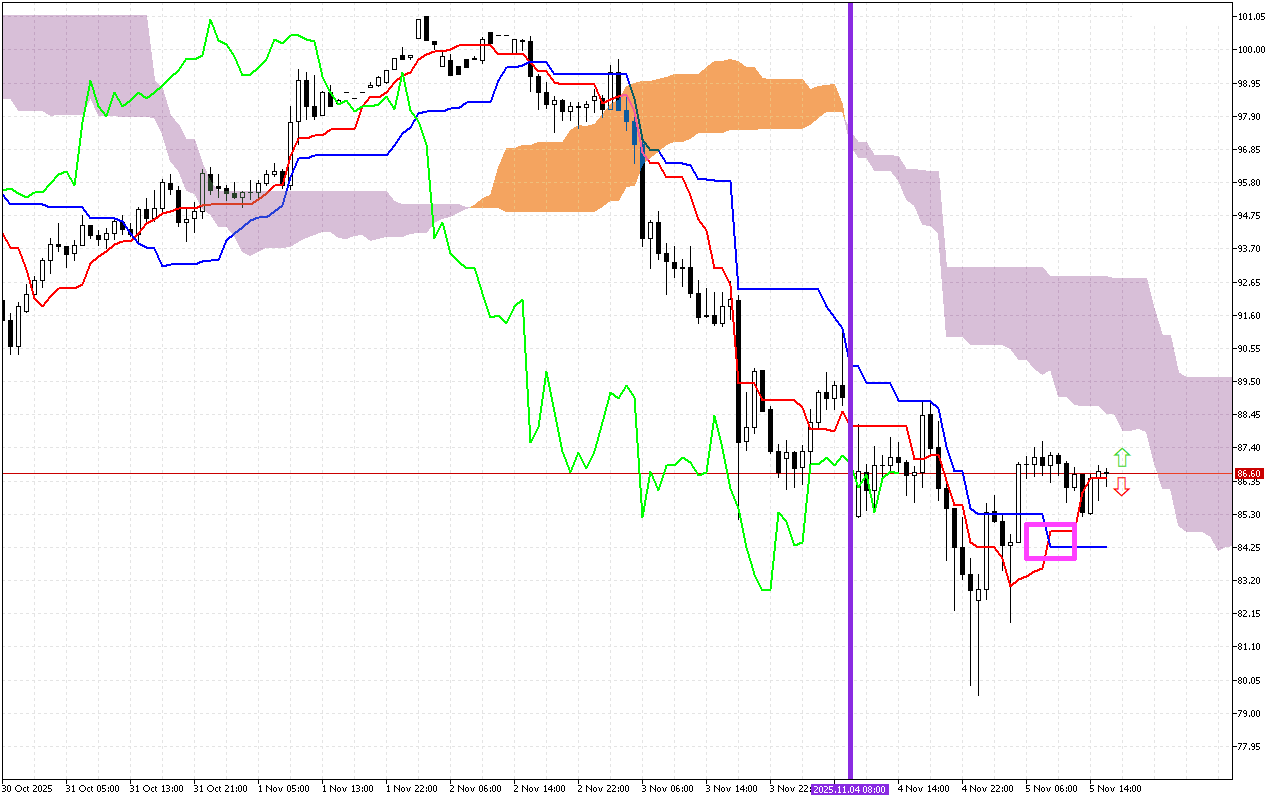Screen dimensions: 1280x800
Task: Click the 3 Nov 14:00 time label
Action: 730,789
